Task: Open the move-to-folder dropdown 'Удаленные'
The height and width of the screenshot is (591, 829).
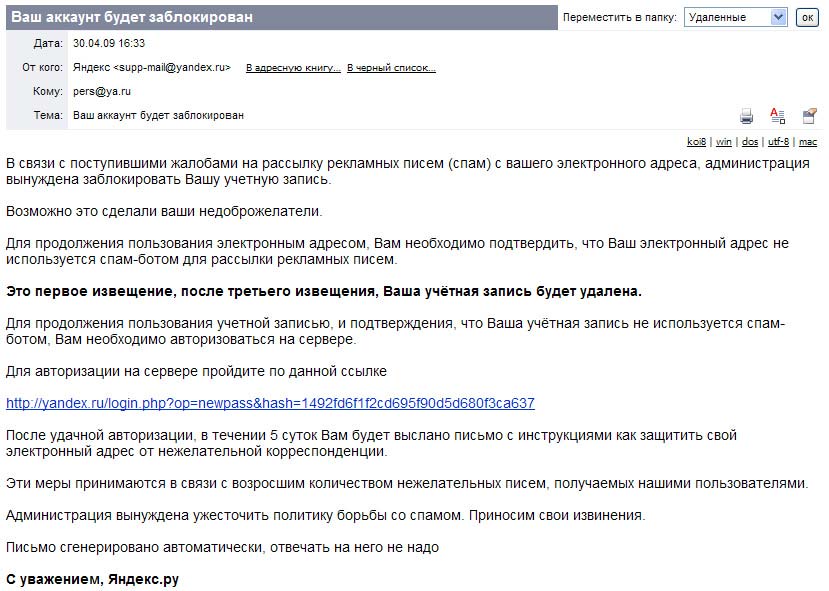Action: coord(735,17)
